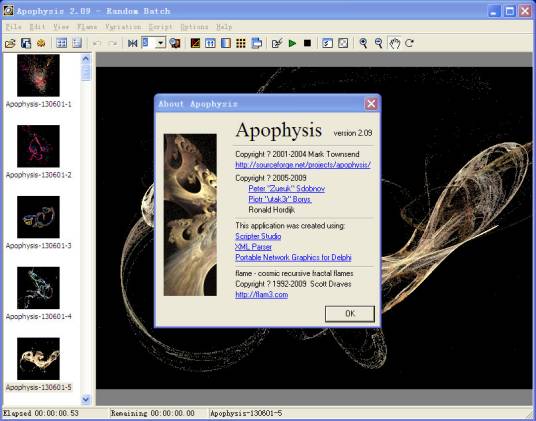Open the Help menu

224,27
